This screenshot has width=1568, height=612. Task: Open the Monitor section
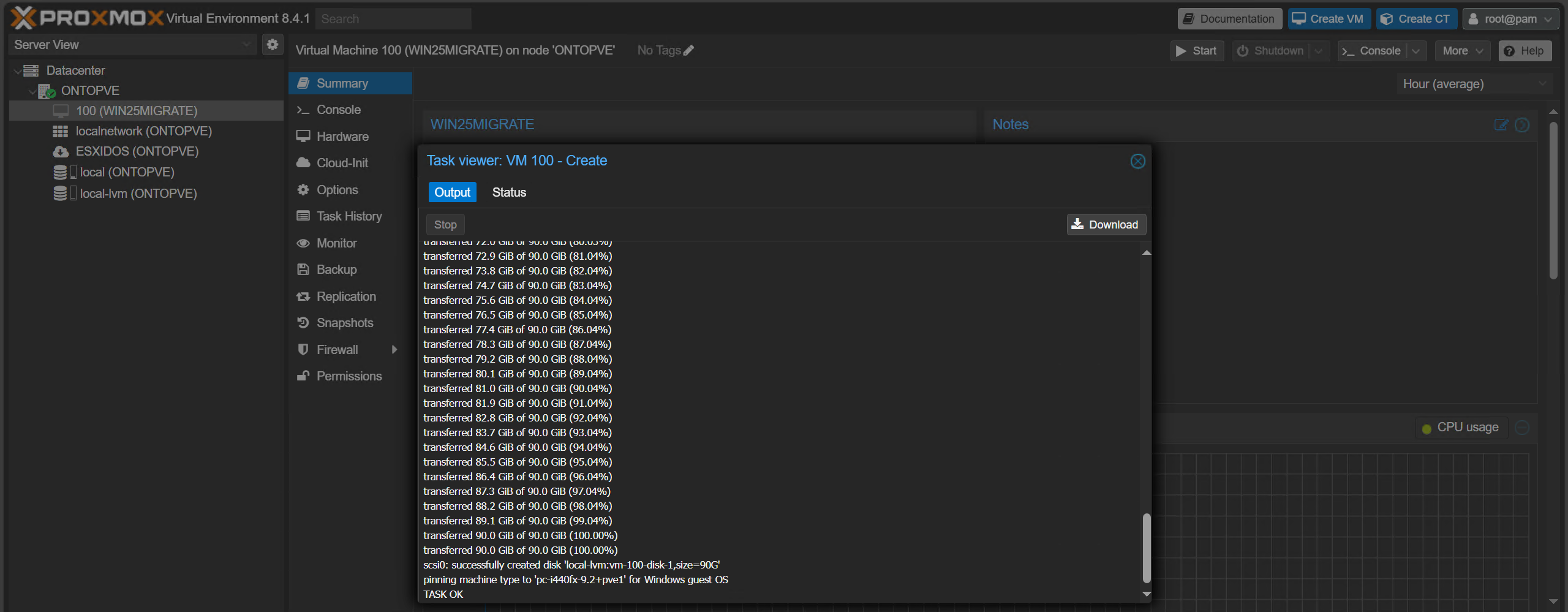coord(350,243)
